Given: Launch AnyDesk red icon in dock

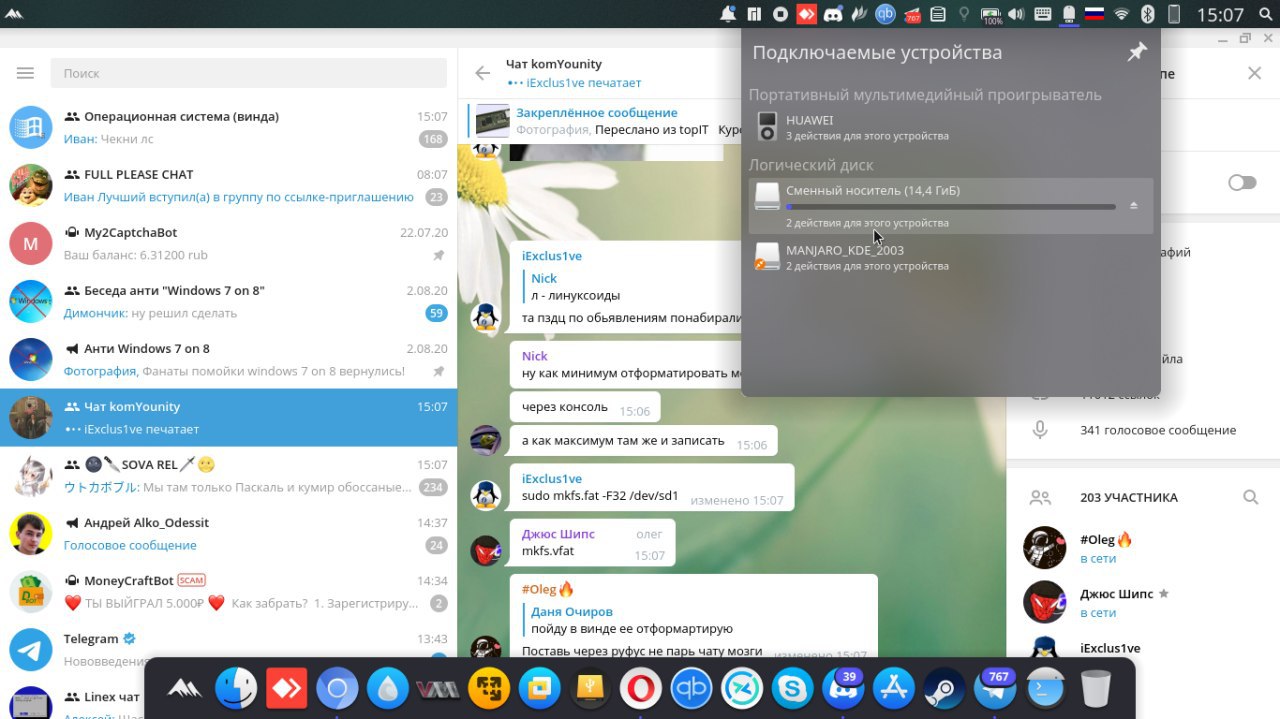Looking at the screenshot, I should (x=287, y=689).
